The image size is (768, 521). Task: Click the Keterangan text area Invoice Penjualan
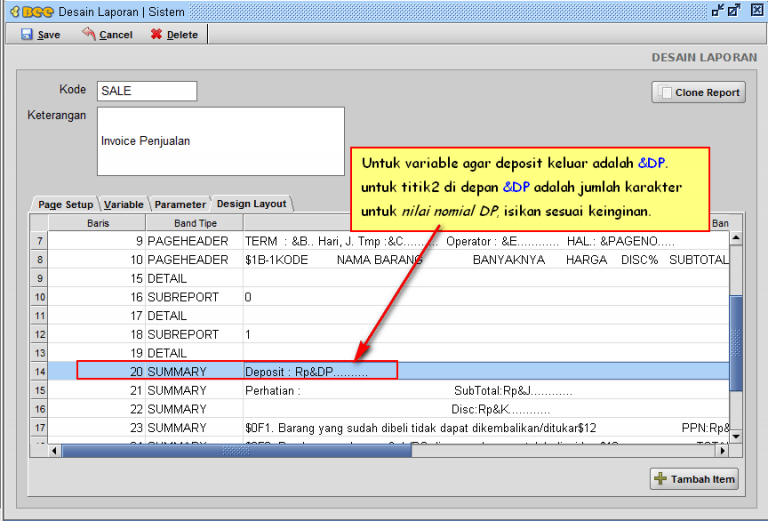pos(221,141)
